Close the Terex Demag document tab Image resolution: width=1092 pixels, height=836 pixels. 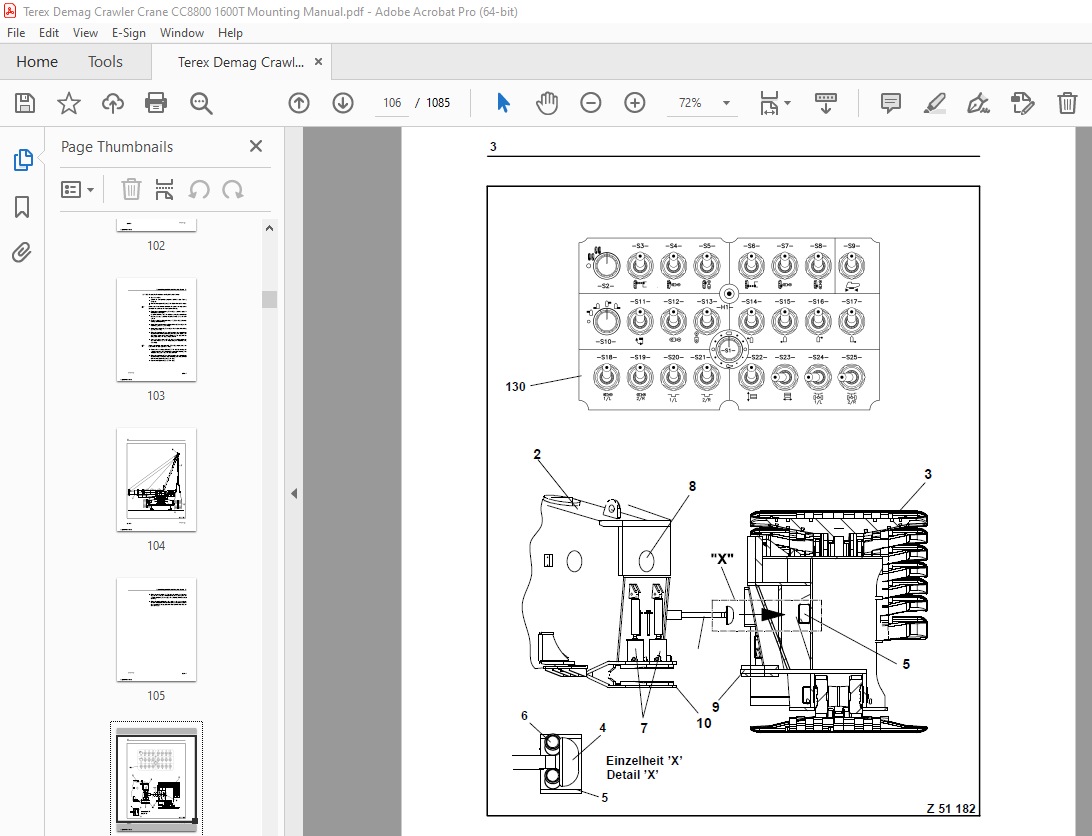[x=318, y=61]
